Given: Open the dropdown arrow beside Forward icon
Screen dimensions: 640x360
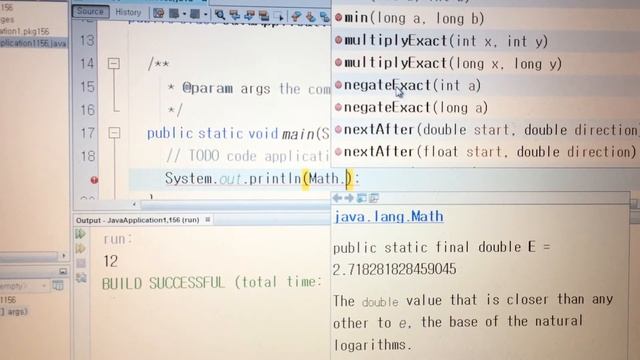Looking at the screenshot, I should pos(205,15).
